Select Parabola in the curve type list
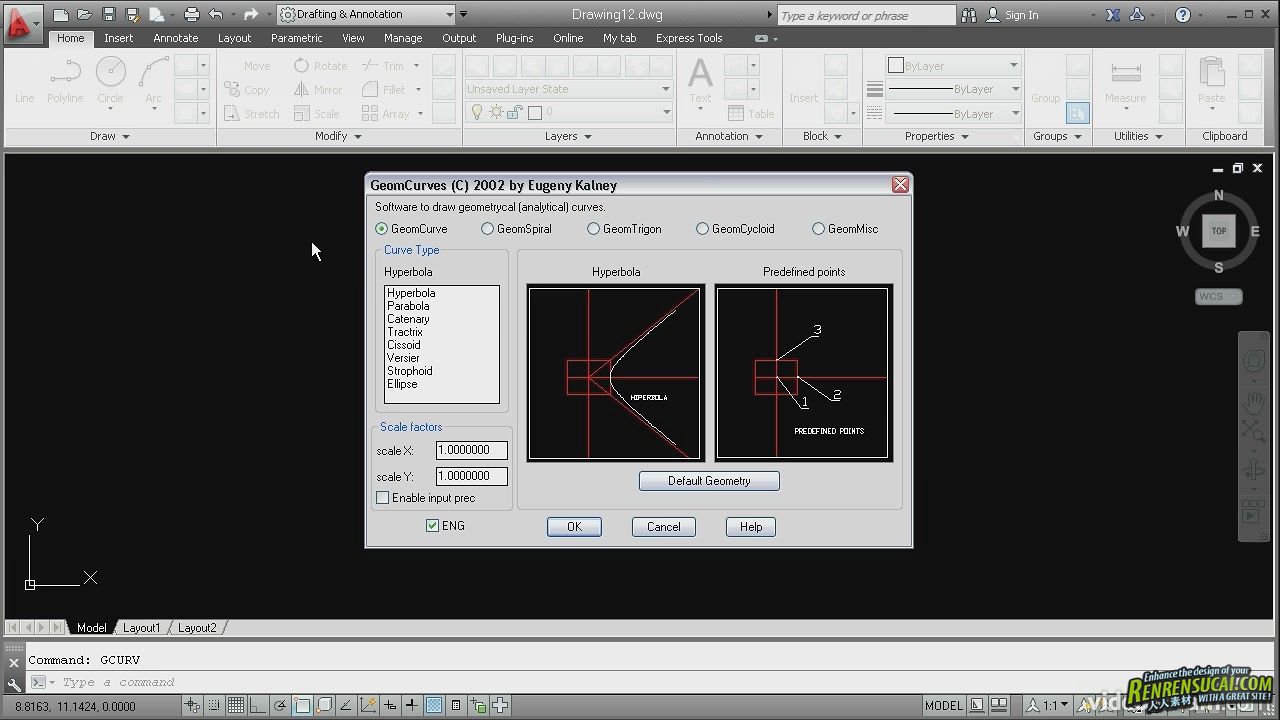This screenshot has height=720, width=1280. click(408, 306)
